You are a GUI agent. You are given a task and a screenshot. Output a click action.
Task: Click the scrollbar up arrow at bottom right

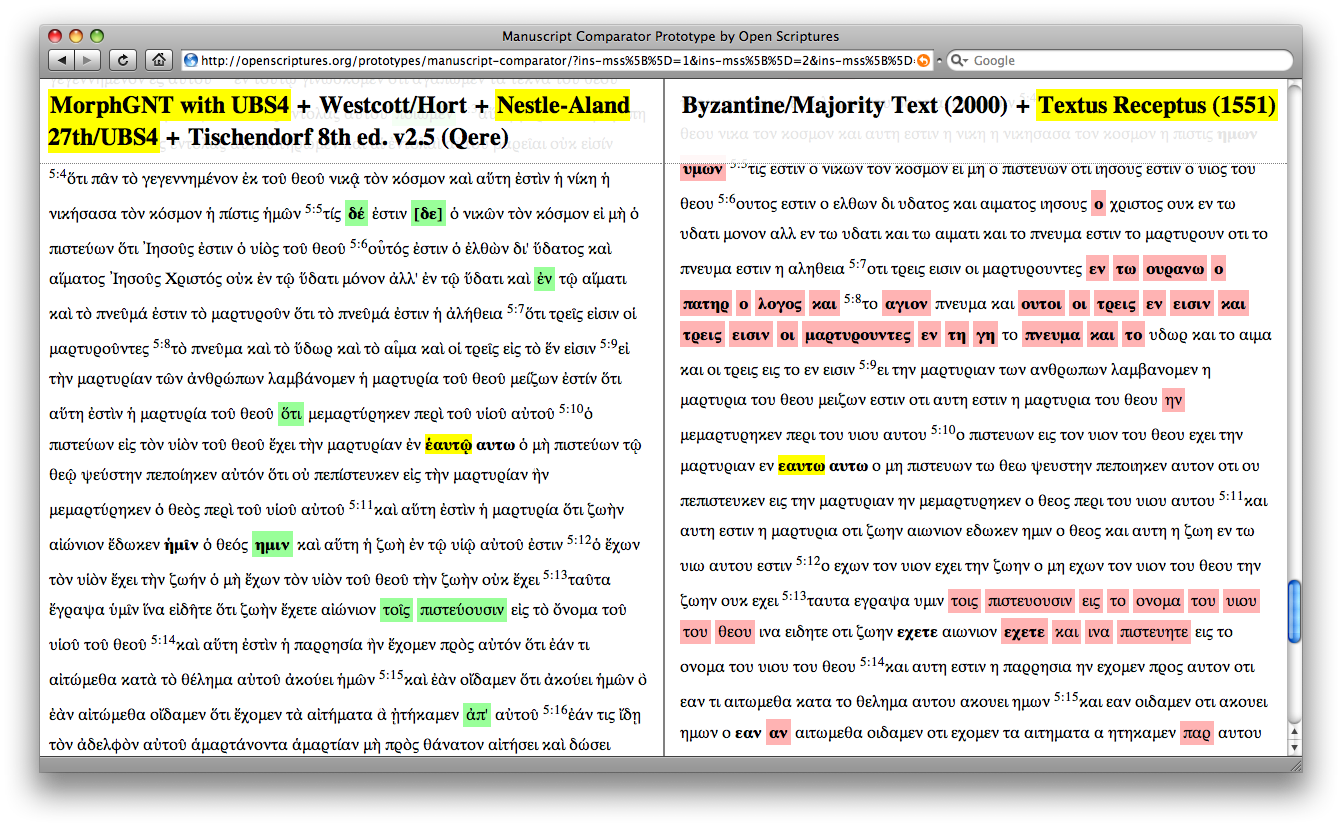tap(1295, 733)
